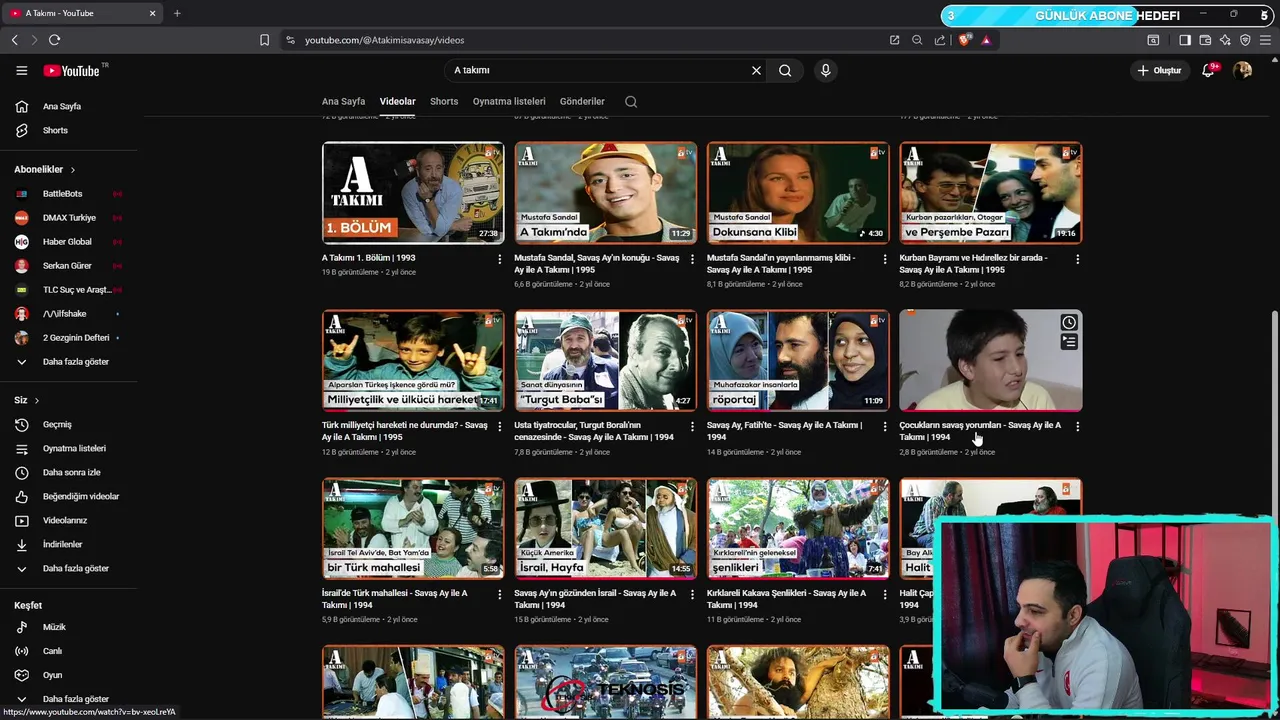Click the search magnifier button
1280x720 pixels.
(785, 70)
